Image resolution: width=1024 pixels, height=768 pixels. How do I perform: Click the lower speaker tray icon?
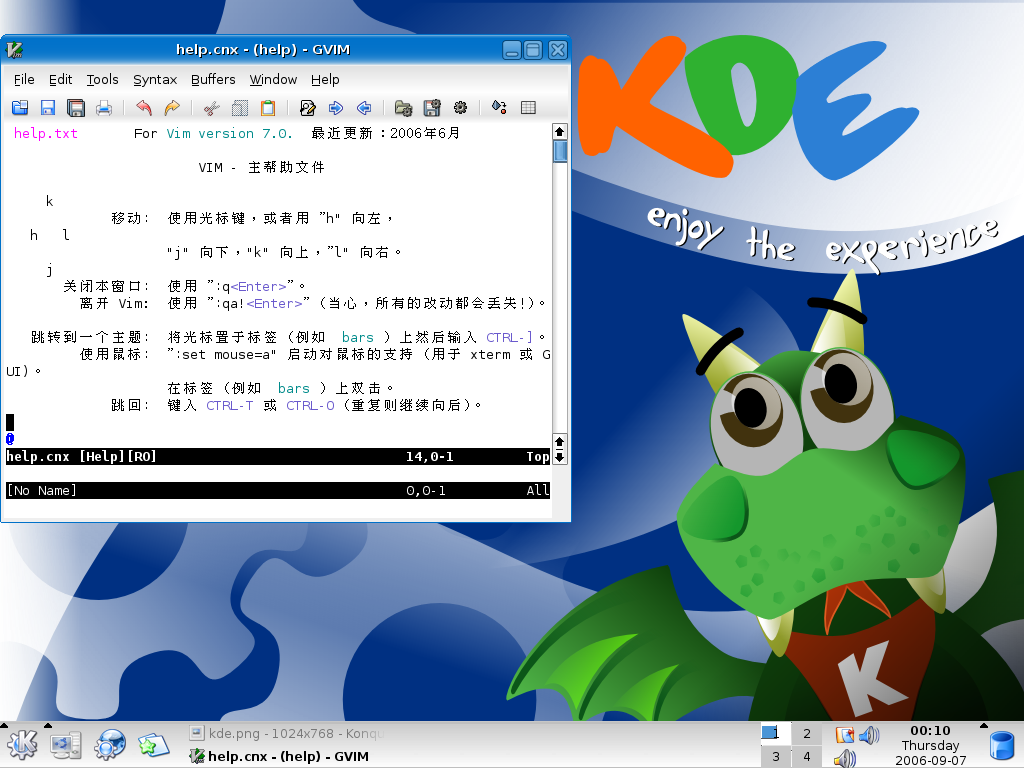pyautogui.click(x=845, y=758)
